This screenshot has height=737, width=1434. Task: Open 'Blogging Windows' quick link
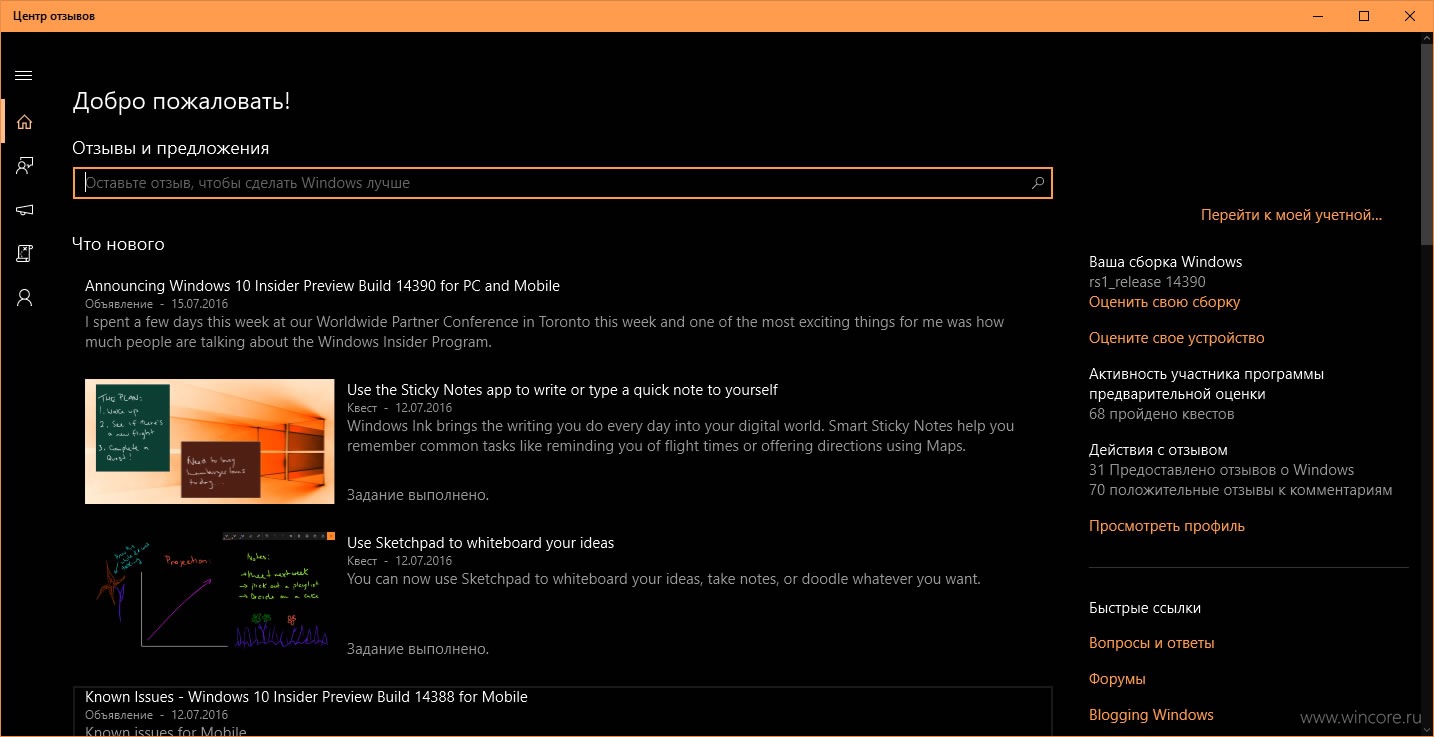(x=1151, y=715)
